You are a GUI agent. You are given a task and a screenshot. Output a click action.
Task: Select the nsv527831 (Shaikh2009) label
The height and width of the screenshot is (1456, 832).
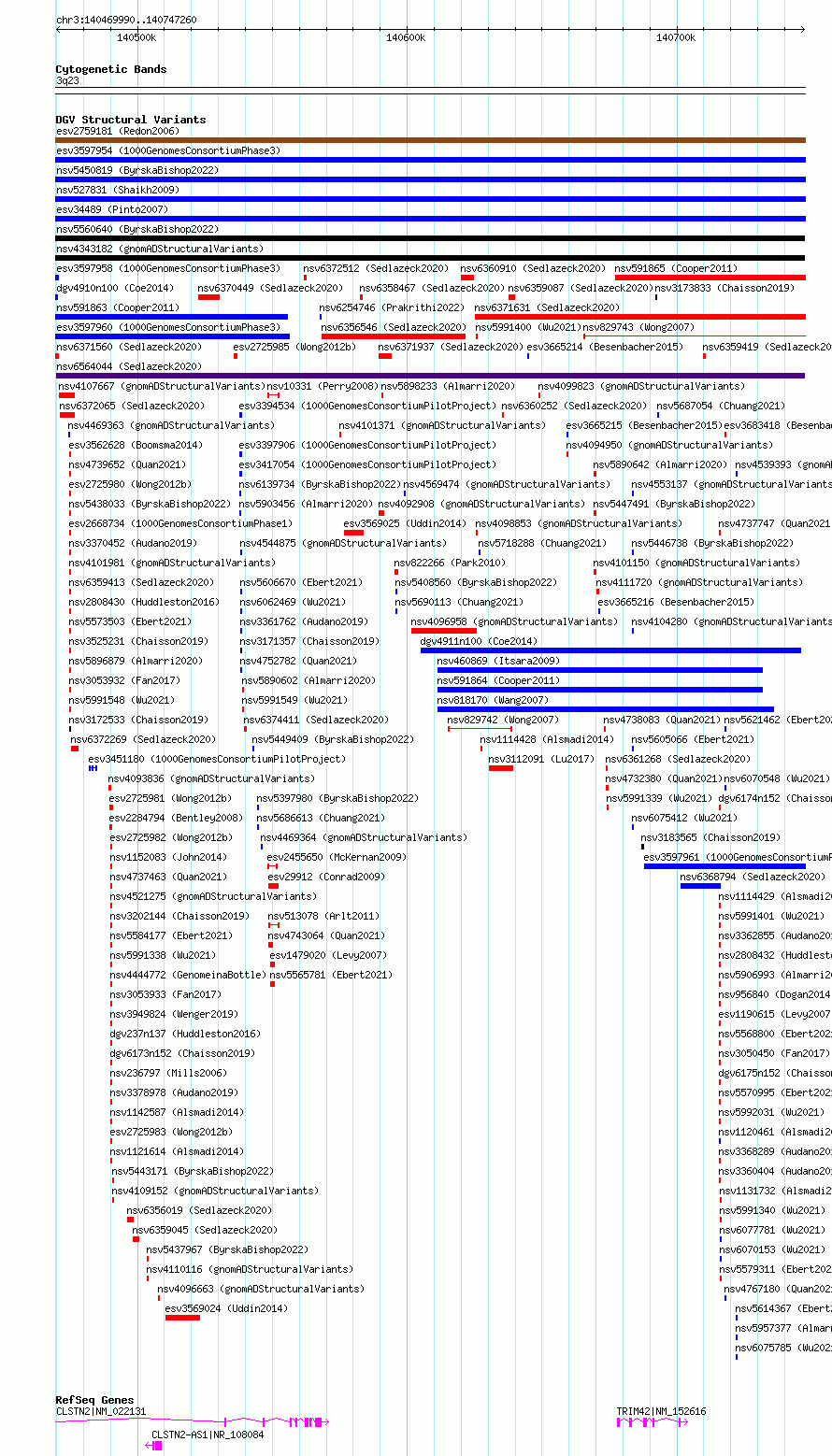(117, 190)
